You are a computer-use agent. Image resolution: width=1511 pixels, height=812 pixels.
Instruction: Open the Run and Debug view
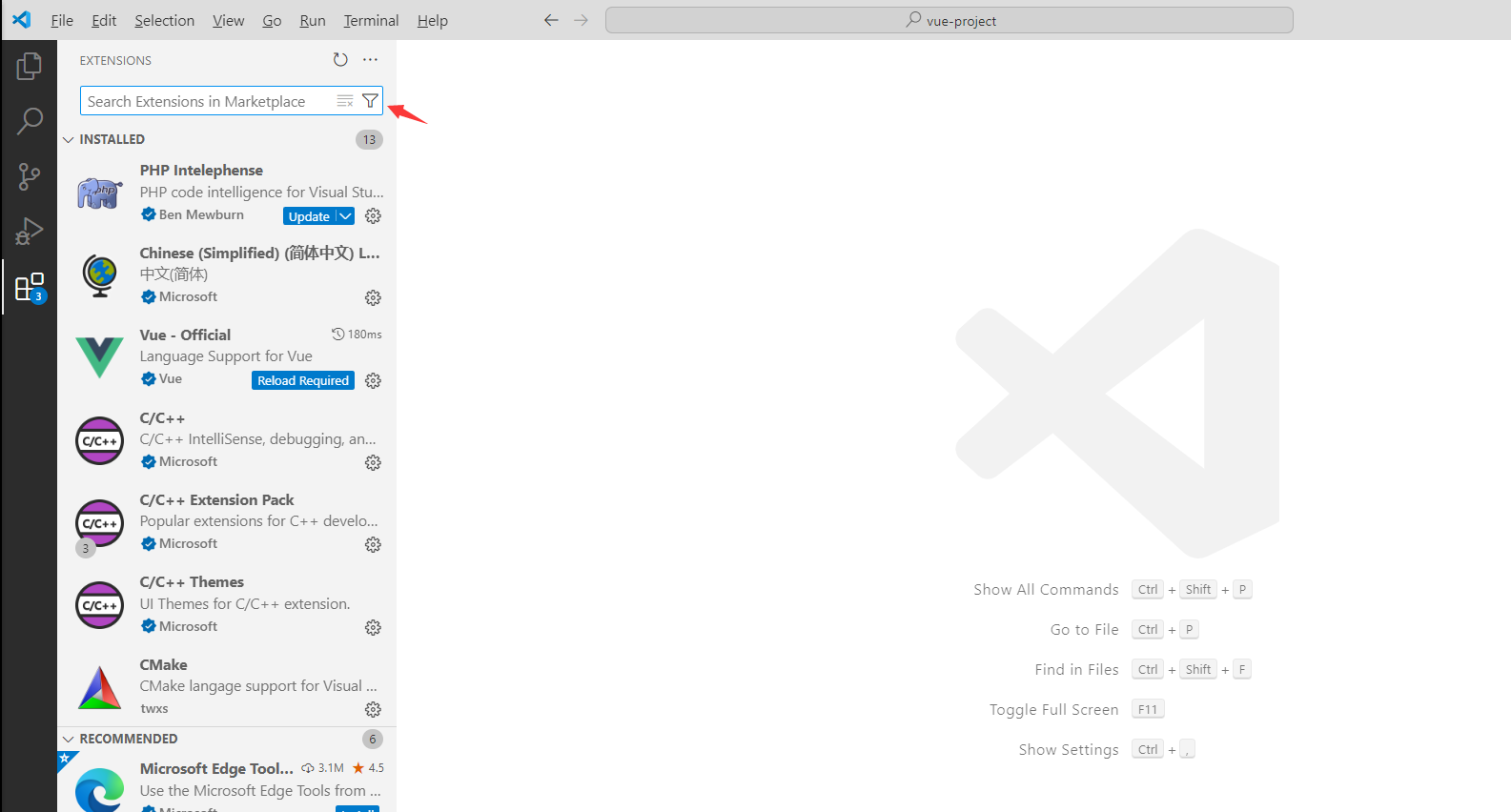pyautogui.click(x=30, y=232)
